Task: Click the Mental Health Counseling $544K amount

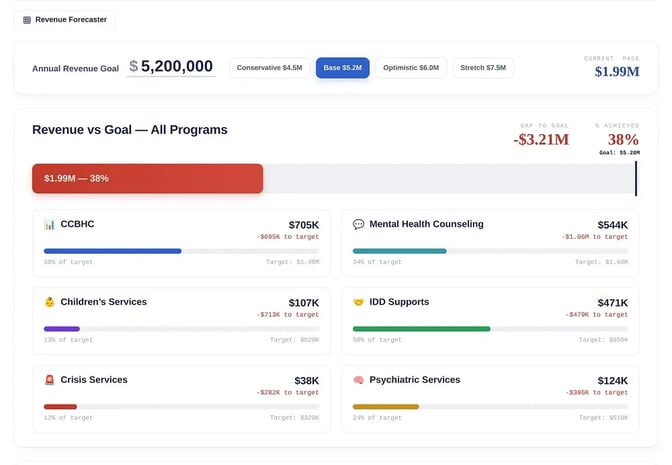Action: pyautogui.click(x=613, y=225)
